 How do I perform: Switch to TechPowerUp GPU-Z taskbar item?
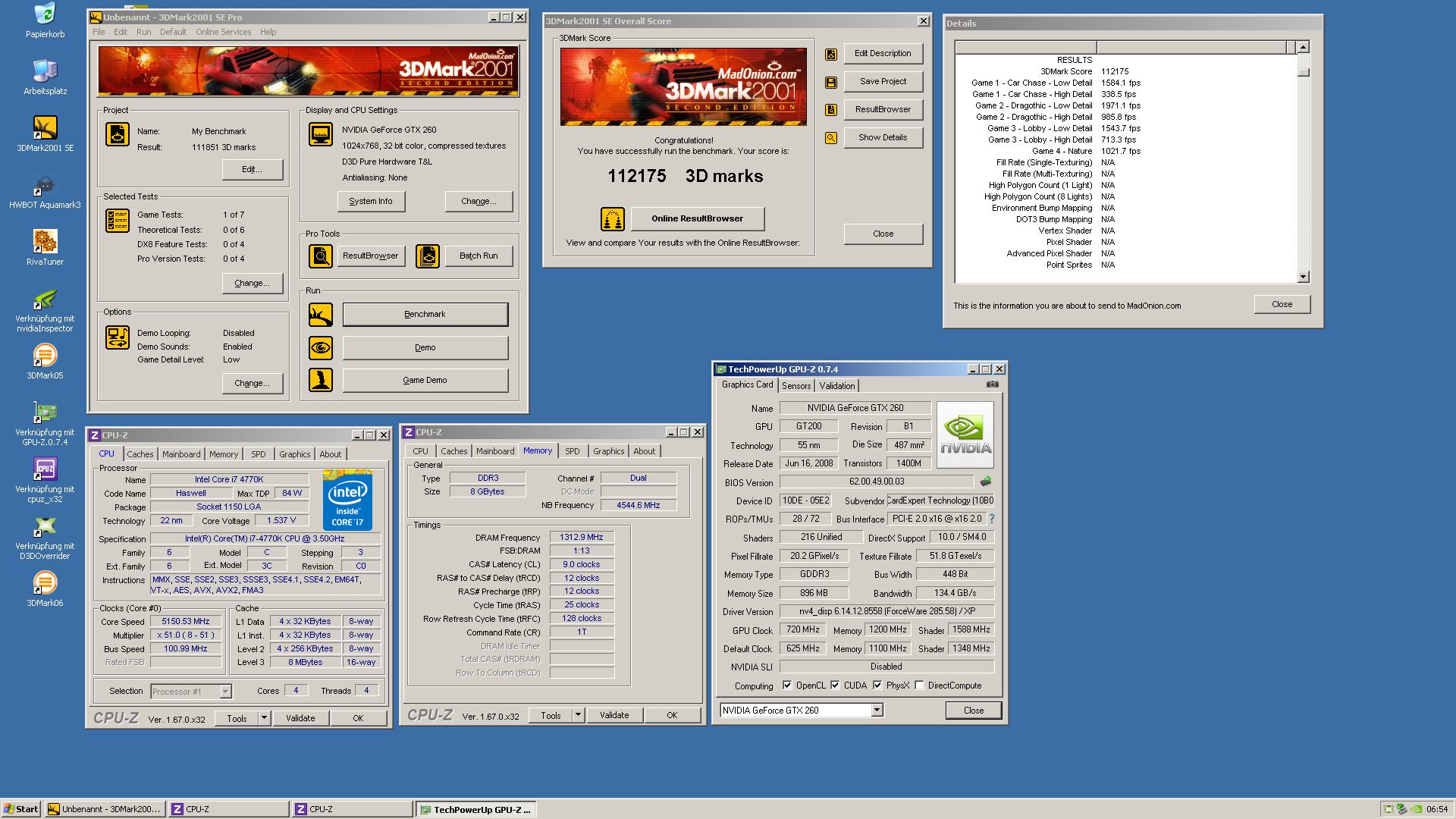pos(475,809)
